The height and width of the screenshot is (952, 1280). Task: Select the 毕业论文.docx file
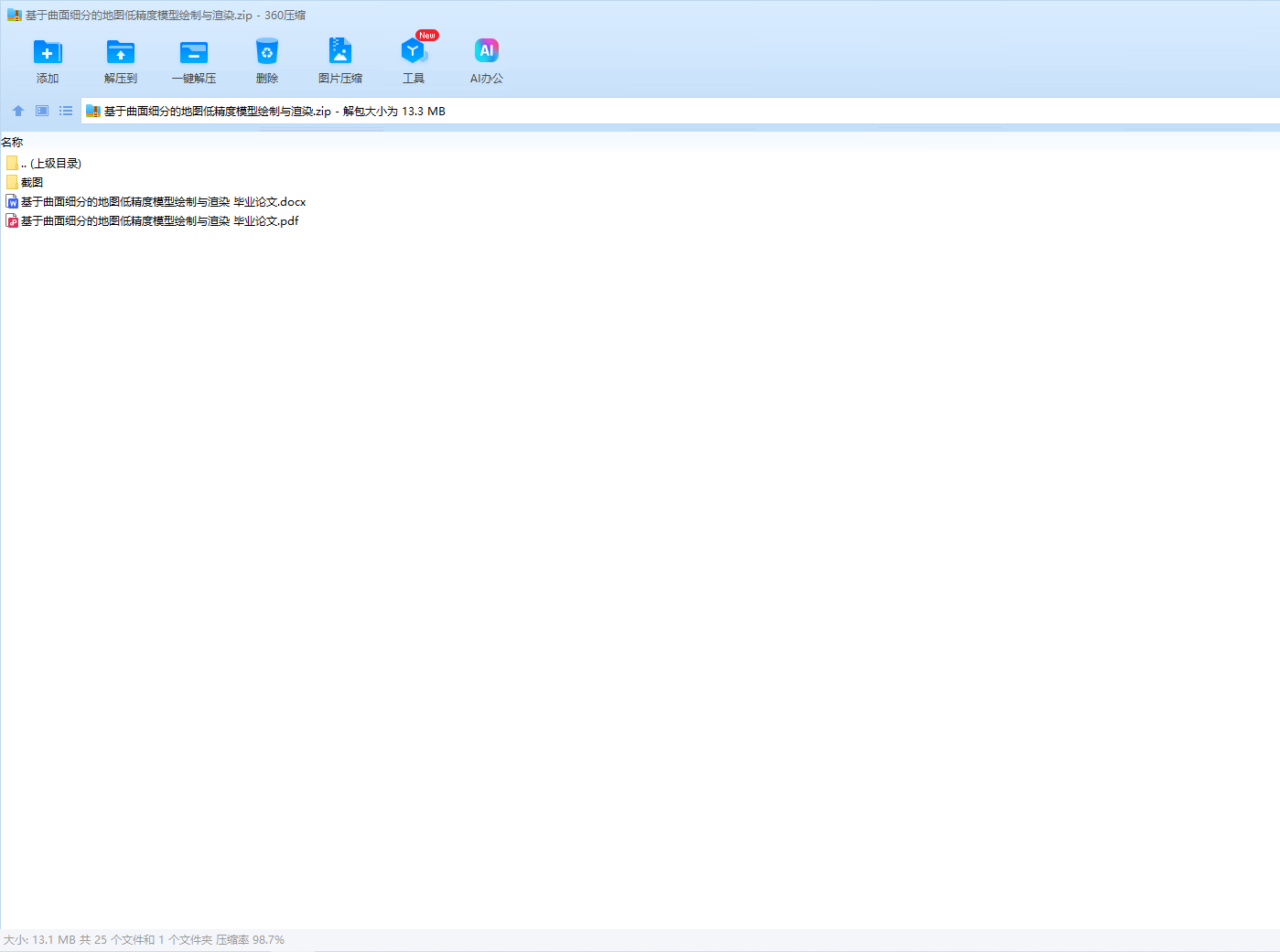pos(156,201)
